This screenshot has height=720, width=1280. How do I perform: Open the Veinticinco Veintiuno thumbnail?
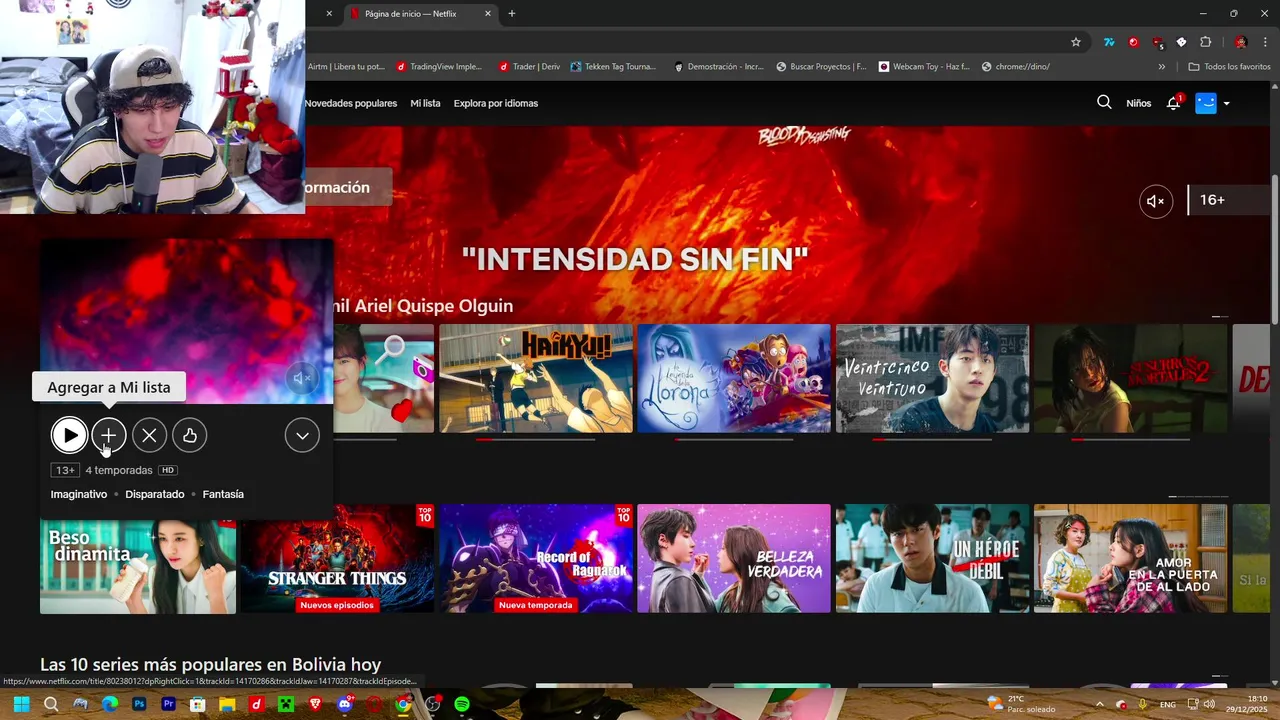tap(932, 378)
